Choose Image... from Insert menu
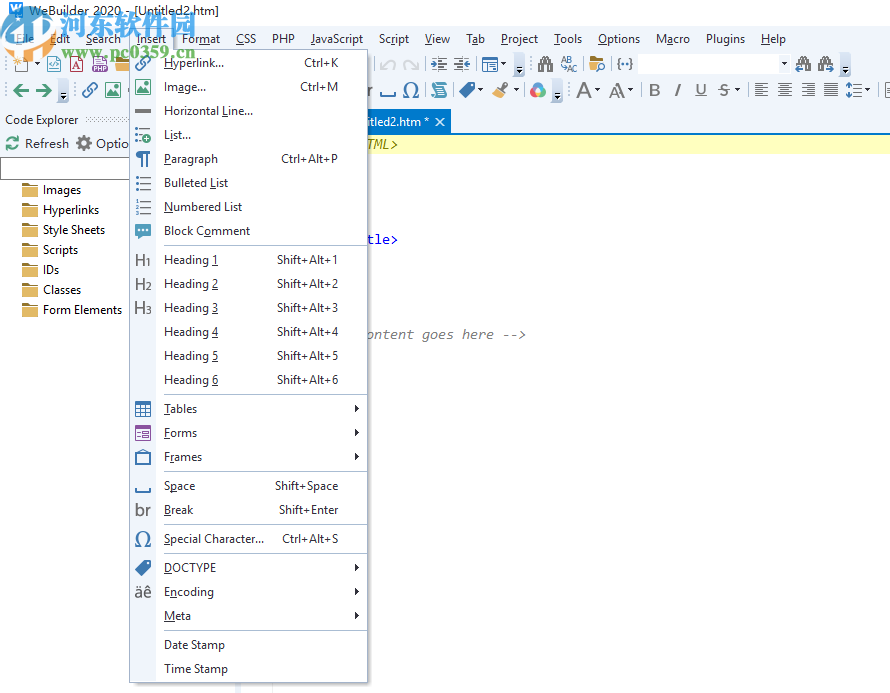This screenshot has width=890, height=693. tap(249, 87)
